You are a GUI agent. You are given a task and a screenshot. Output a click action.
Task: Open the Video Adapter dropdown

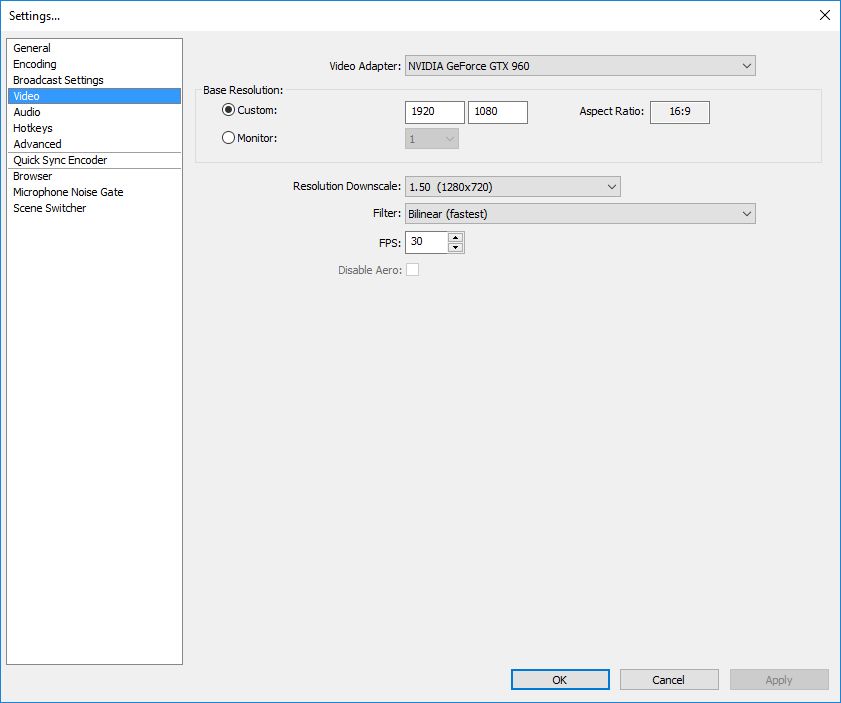580,67
